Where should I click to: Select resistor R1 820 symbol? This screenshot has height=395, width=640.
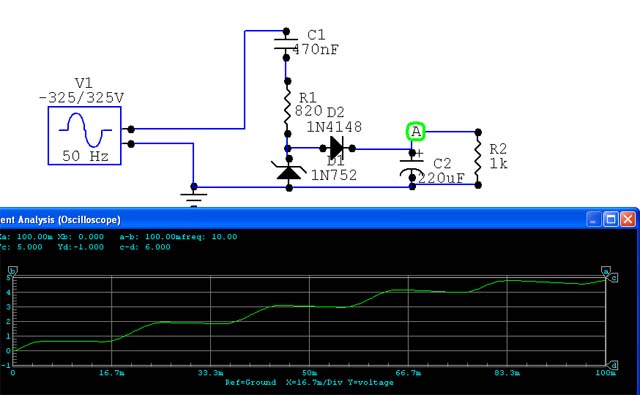click(287, 108)
